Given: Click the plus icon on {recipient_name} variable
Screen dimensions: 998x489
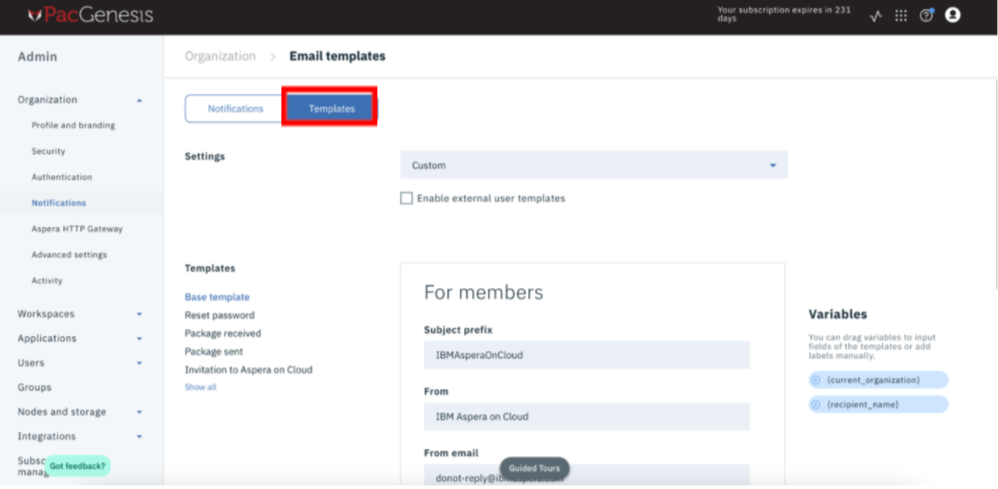Looking at the screenshot, I should tap(816, 404).
